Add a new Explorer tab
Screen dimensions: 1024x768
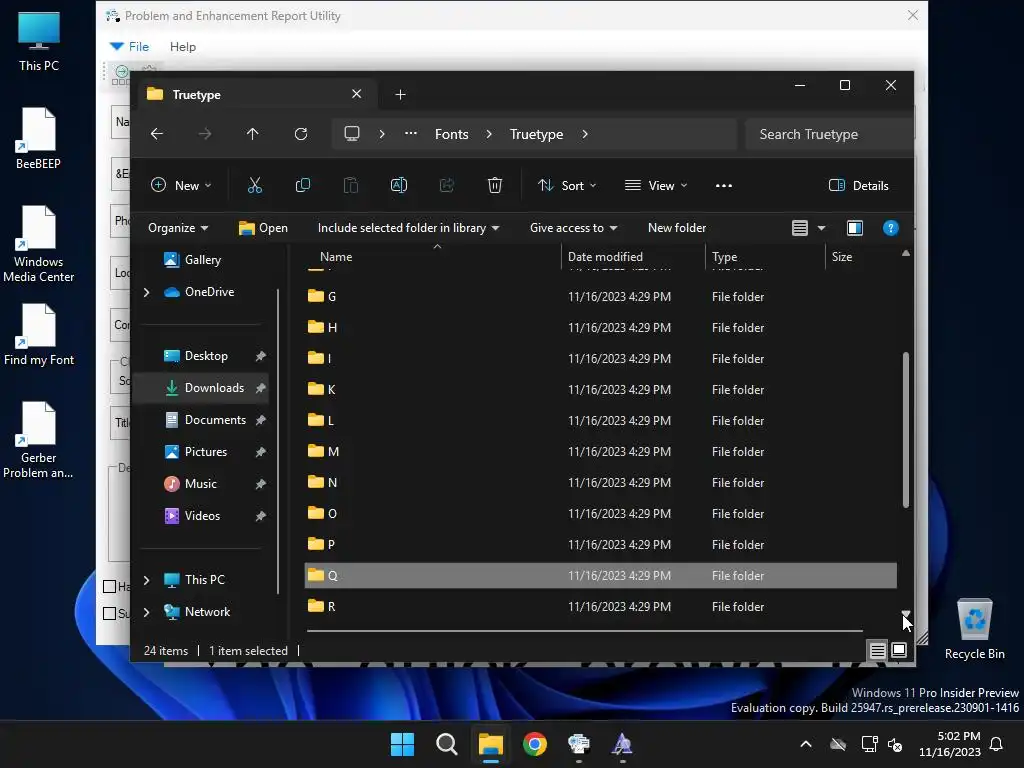pyautogui.click(x=400, y=95)
